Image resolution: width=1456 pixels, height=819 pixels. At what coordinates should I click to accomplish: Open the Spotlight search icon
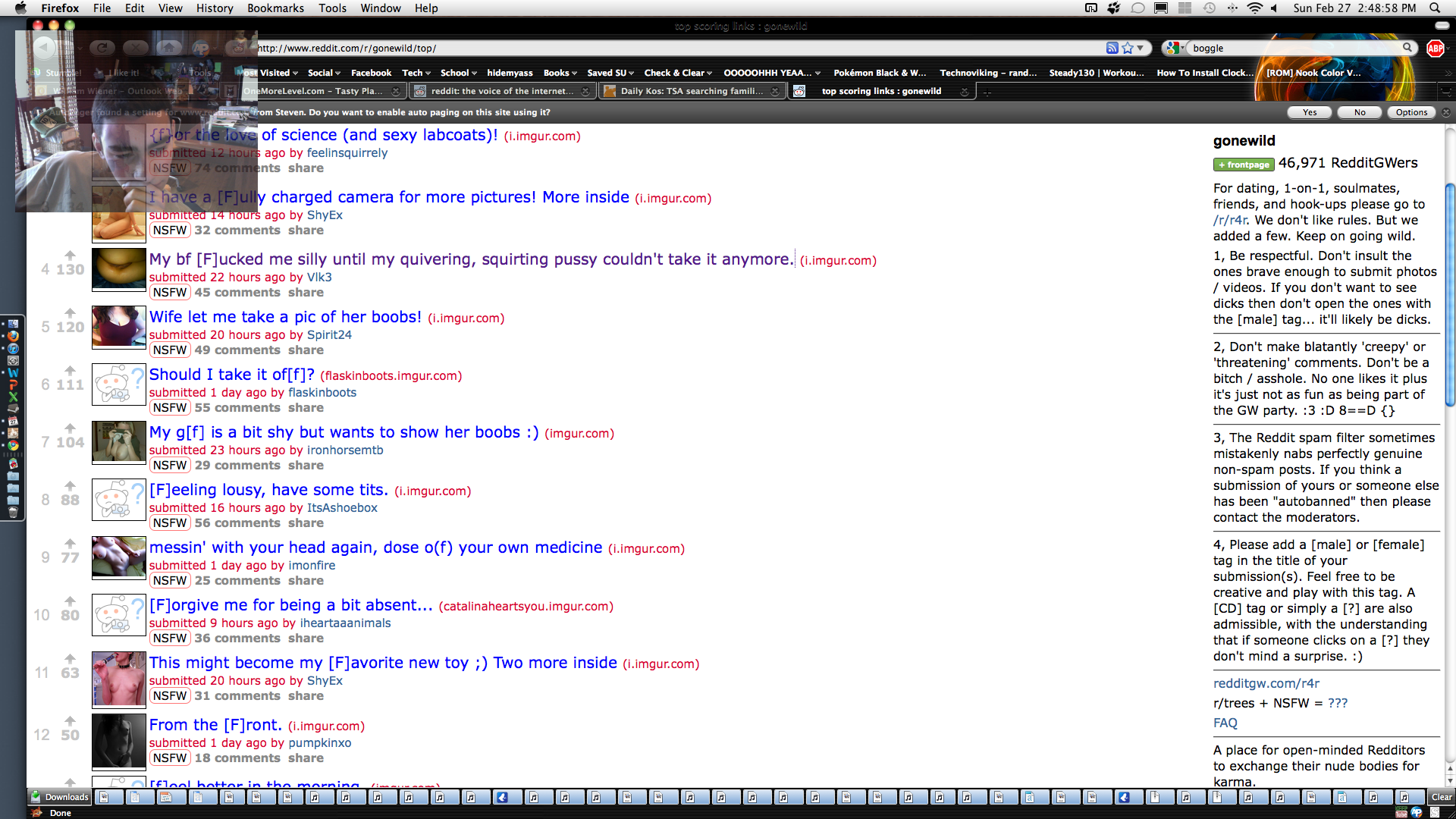coord(1435,8)
